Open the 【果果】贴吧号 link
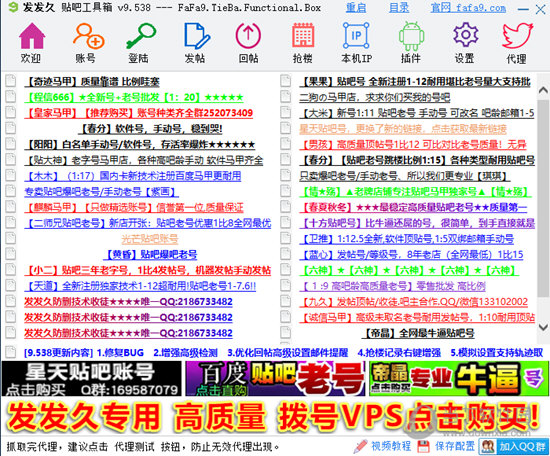 pos(415,82)
